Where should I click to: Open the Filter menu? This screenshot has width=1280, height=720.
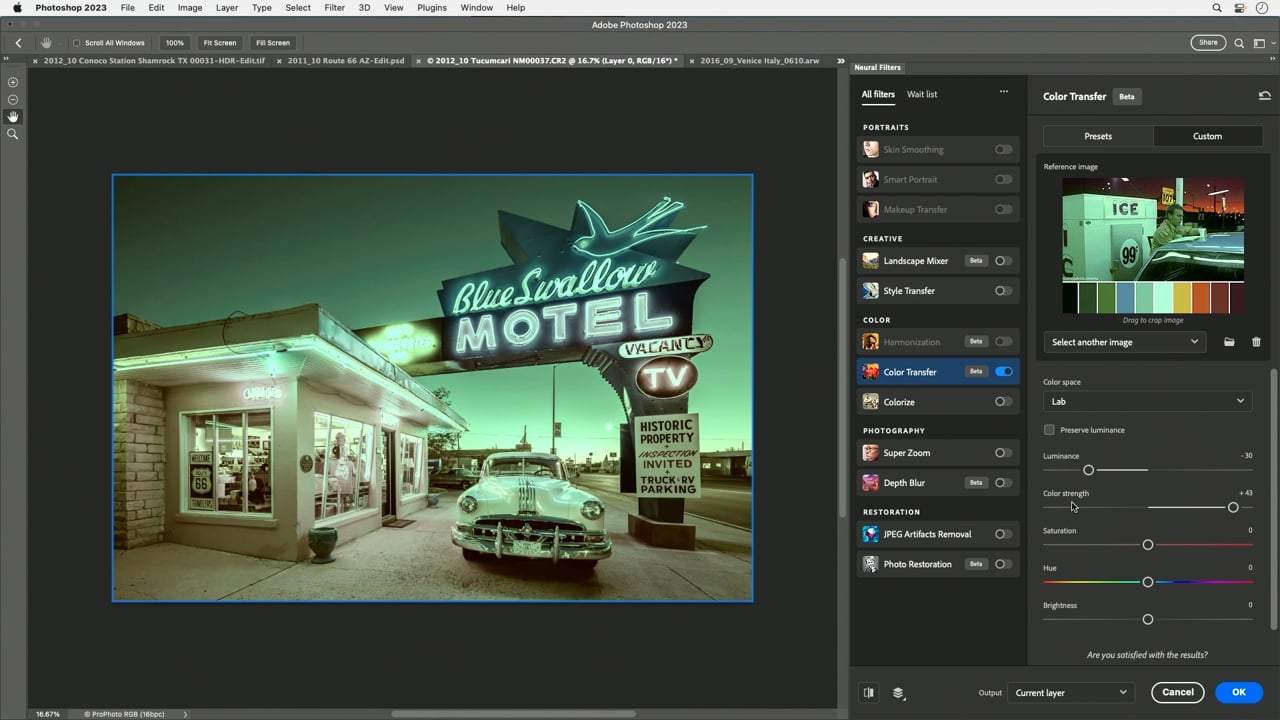(x=334, y=7)
